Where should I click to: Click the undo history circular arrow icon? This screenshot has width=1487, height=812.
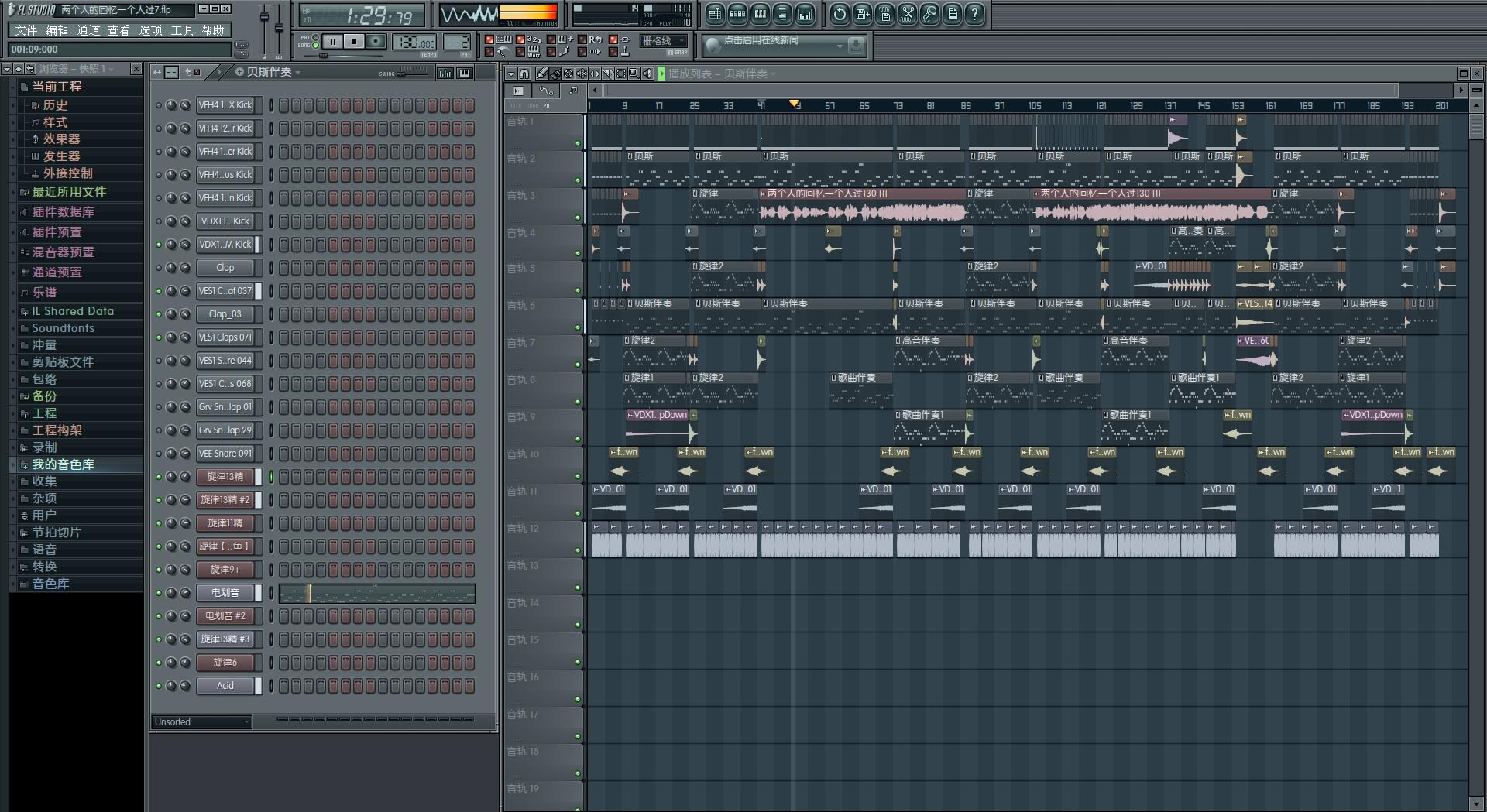(840, 13)
